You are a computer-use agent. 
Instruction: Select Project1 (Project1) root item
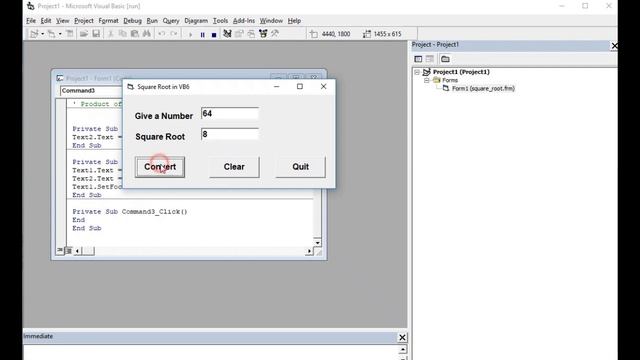[461, 72]
